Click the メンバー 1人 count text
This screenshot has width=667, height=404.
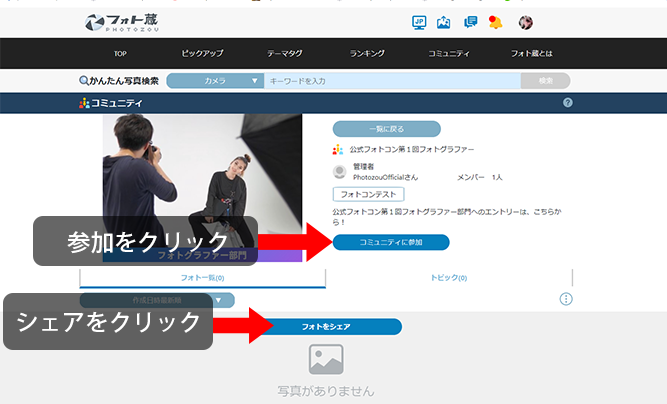click(479, 177)
